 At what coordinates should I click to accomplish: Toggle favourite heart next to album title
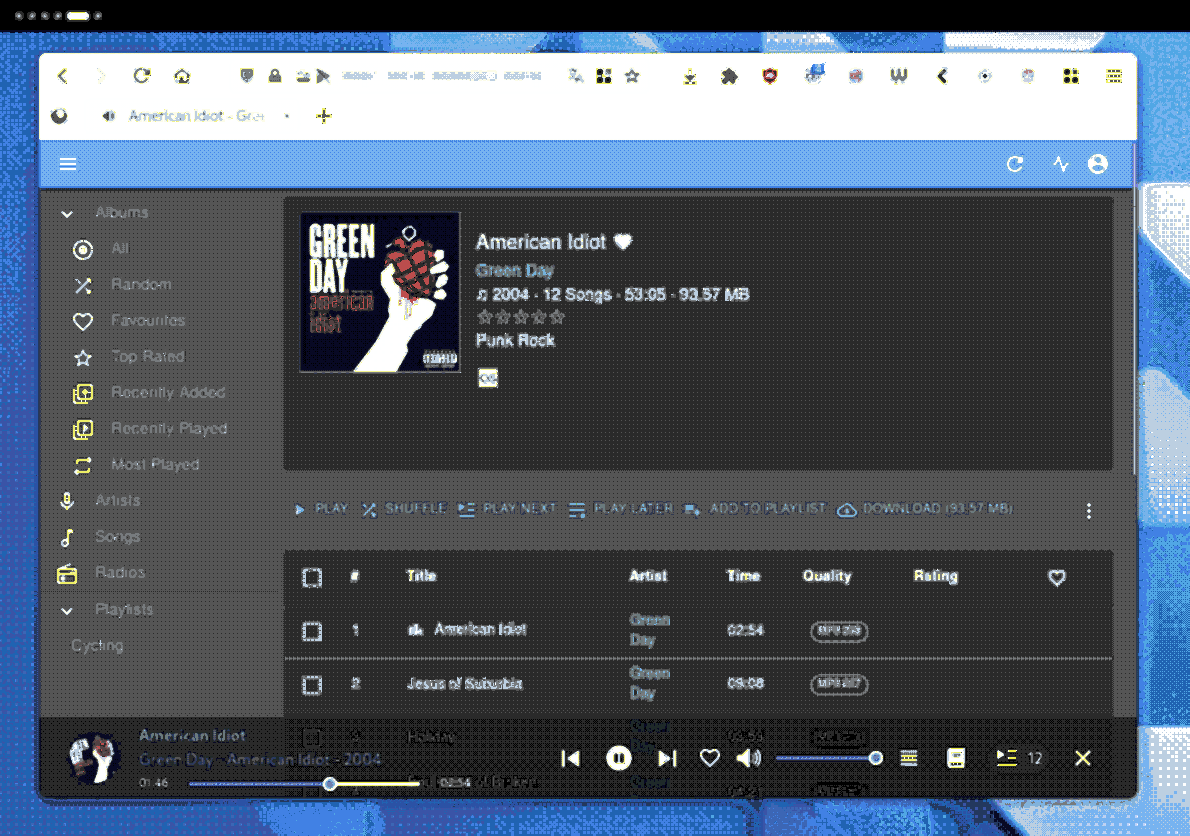point(623,242)
